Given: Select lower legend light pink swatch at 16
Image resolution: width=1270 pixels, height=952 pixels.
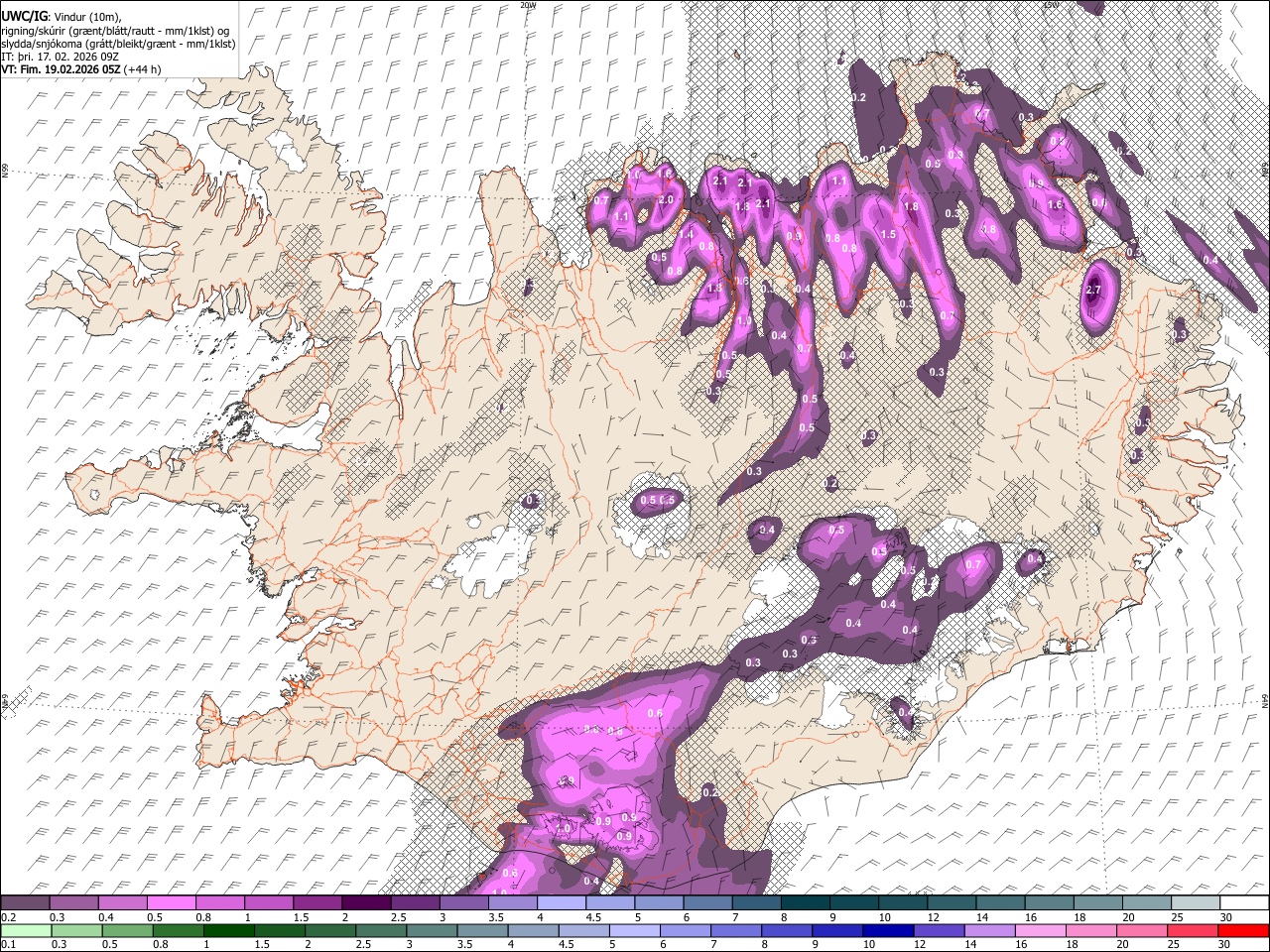Looking at the screenshot, I should click(x=1040, y=930).
